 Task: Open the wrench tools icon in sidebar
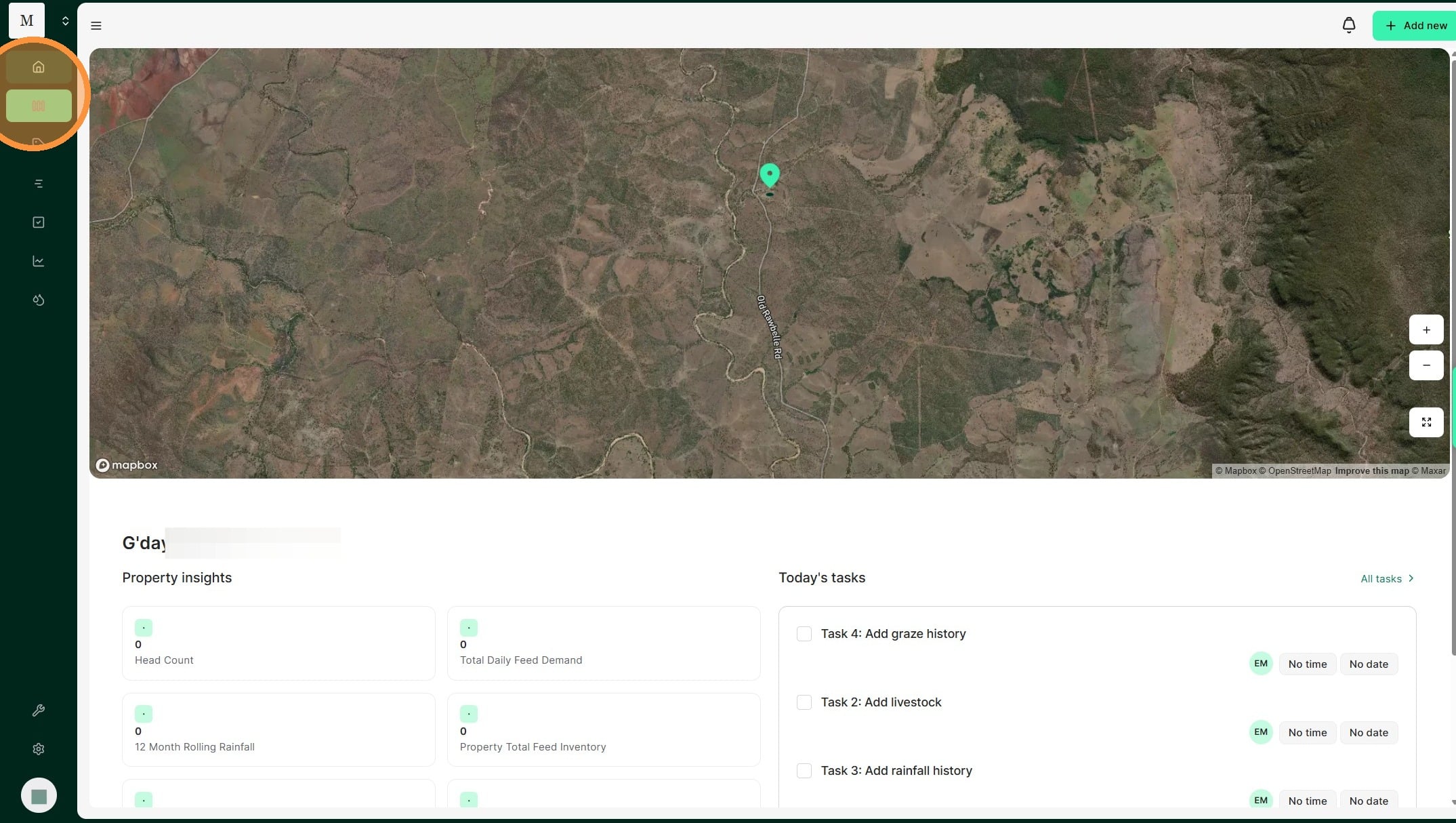39,710
